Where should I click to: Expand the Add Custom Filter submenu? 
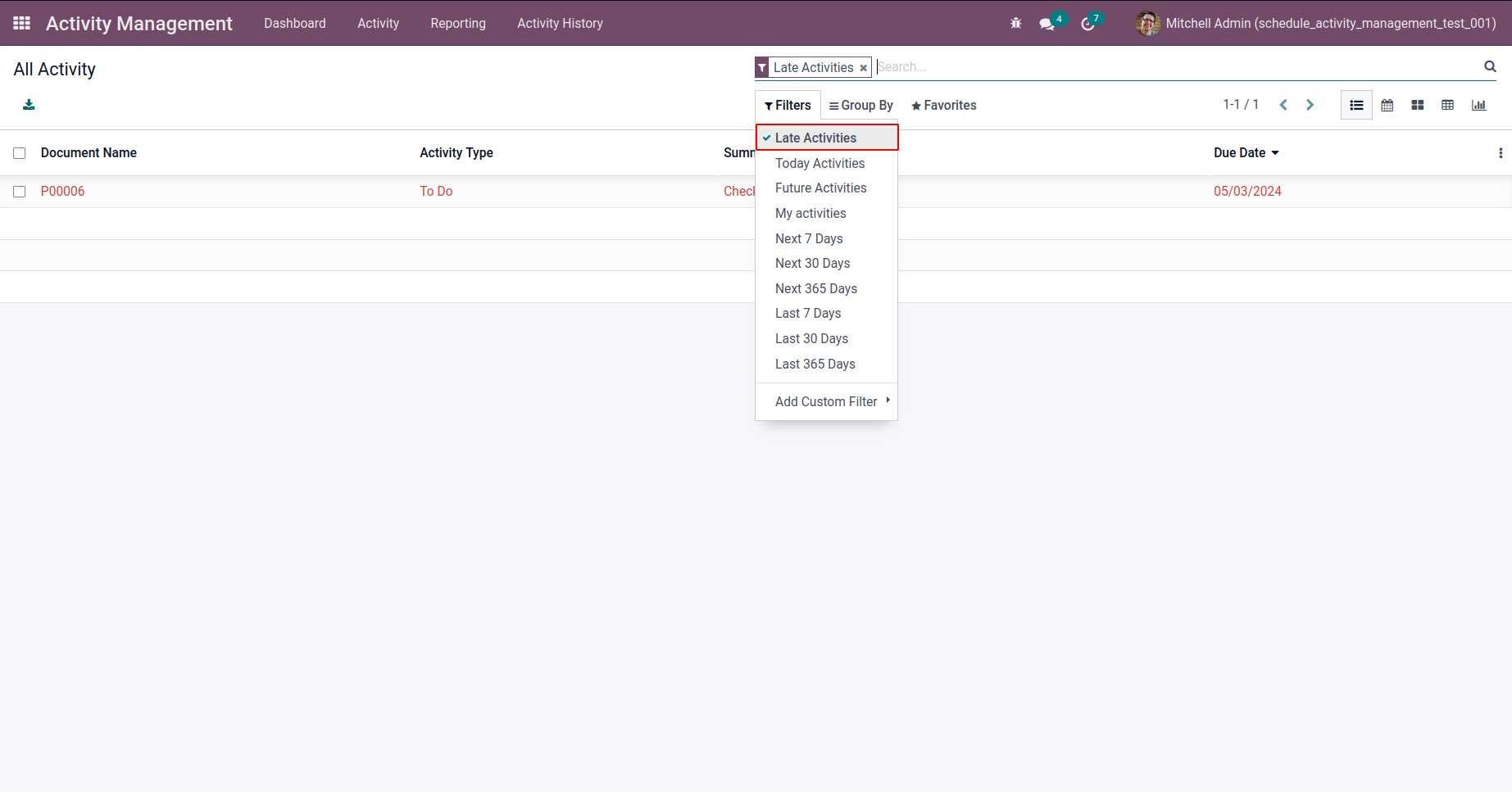click(x=826, y=401)
